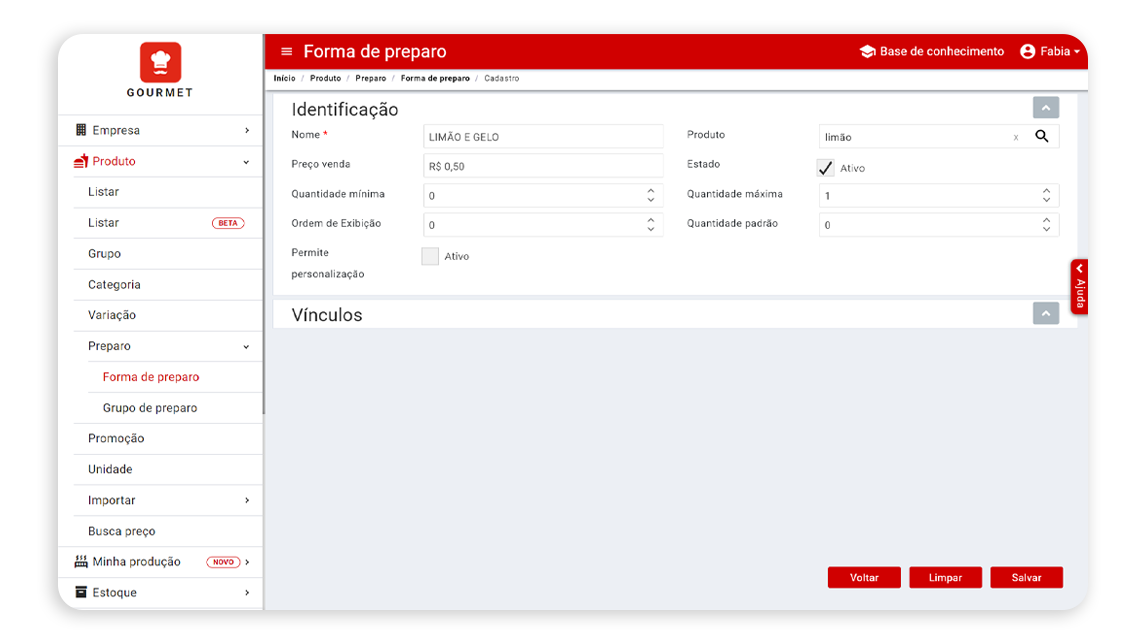Toggle the Estado Ativo checkbox
Image resolution: width=1146 pixels, height=644 pixels.
point(825,167)
